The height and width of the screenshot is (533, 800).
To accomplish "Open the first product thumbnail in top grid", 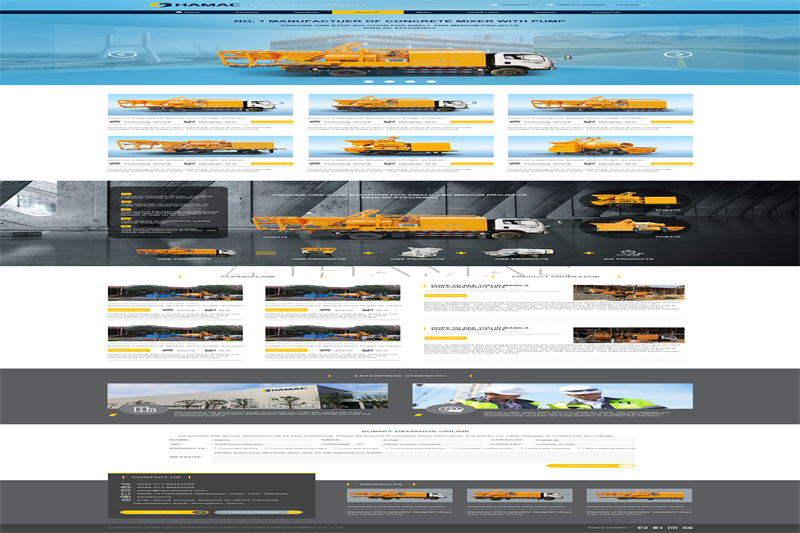I will 199,104.
